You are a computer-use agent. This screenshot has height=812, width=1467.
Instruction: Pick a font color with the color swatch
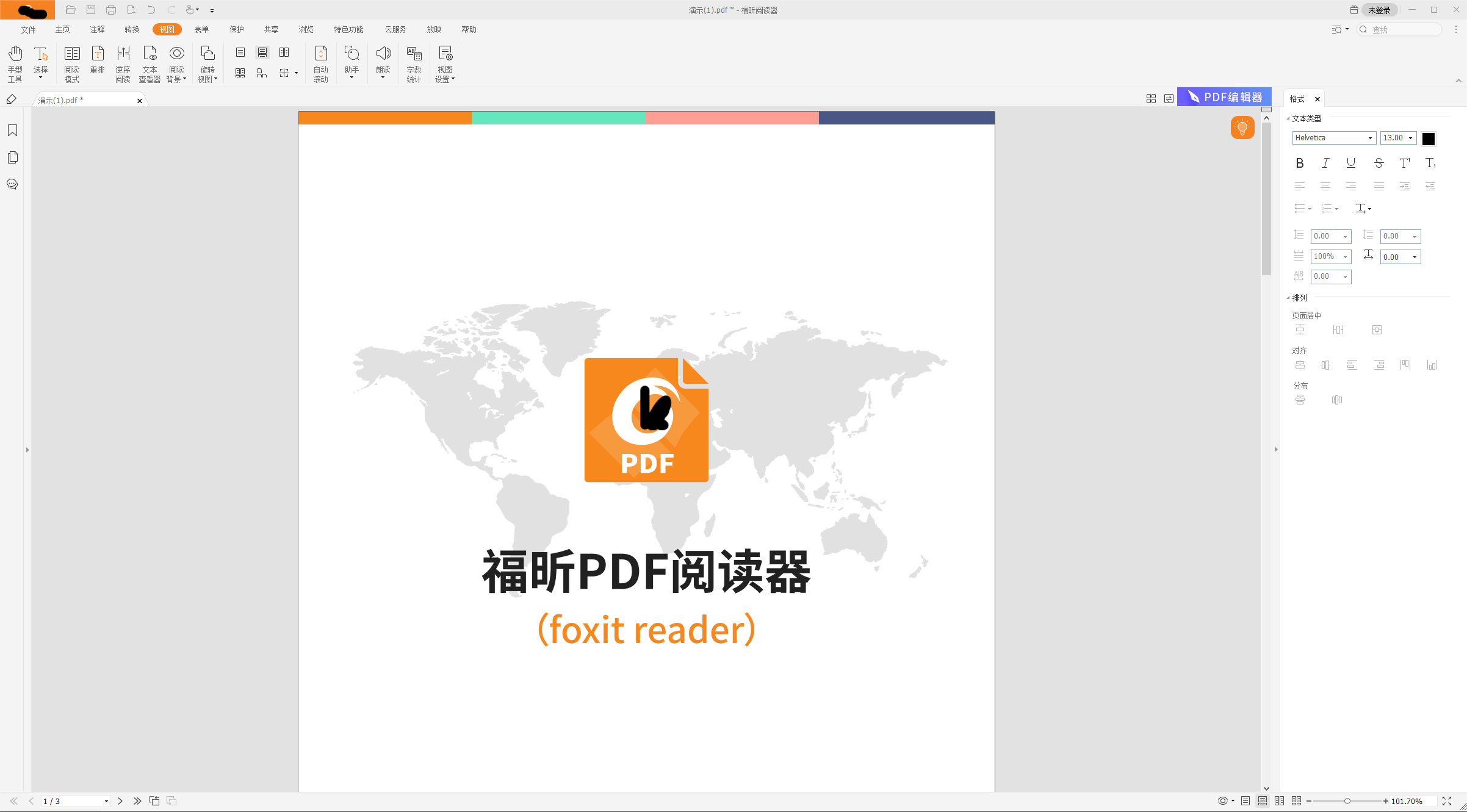[1428, 138]
